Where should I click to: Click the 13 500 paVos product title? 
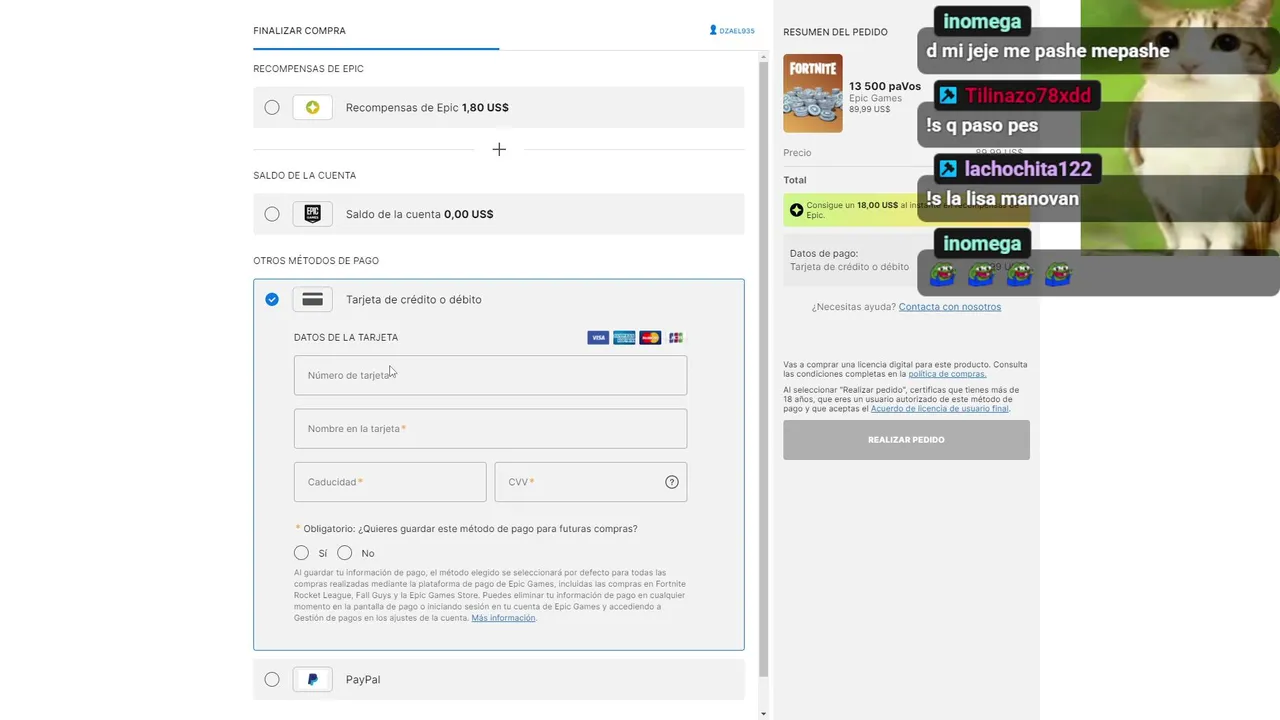pyautogui.click(x=885, y=86)
